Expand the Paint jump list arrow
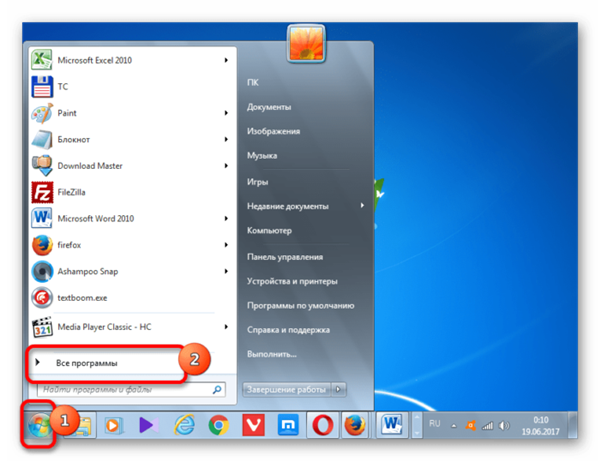 click(226, 113)
